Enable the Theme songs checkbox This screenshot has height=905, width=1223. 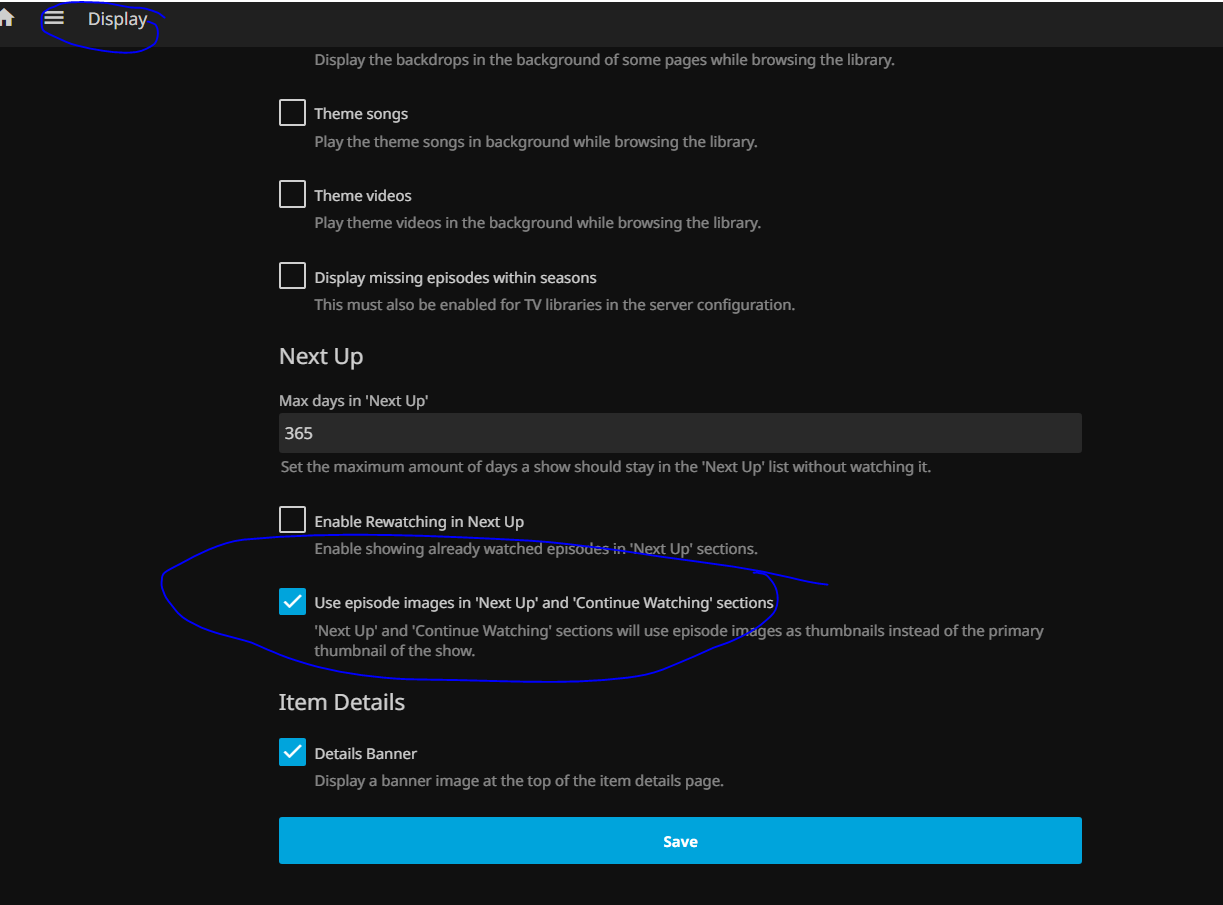coord(292,113)
